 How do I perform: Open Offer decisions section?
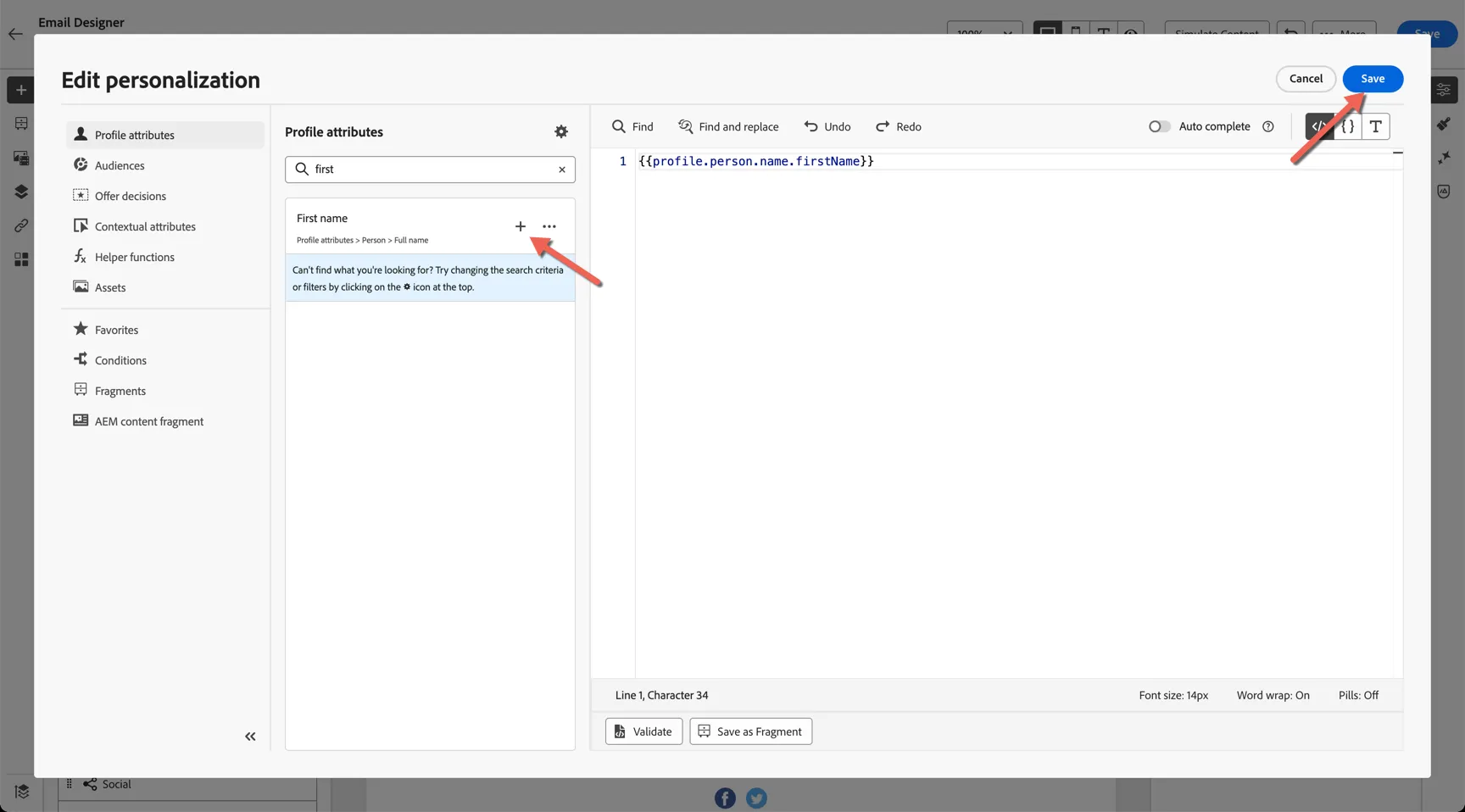click(x=165, y=196)
